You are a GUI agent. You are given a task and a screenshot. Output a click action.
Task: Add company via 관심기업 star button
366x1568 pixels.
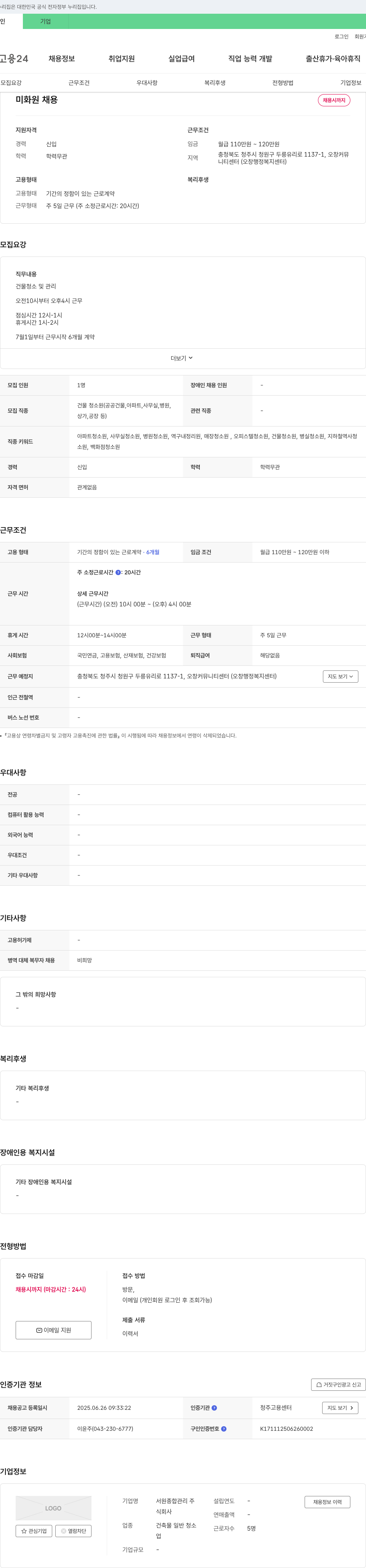[x=34, y=1531]
